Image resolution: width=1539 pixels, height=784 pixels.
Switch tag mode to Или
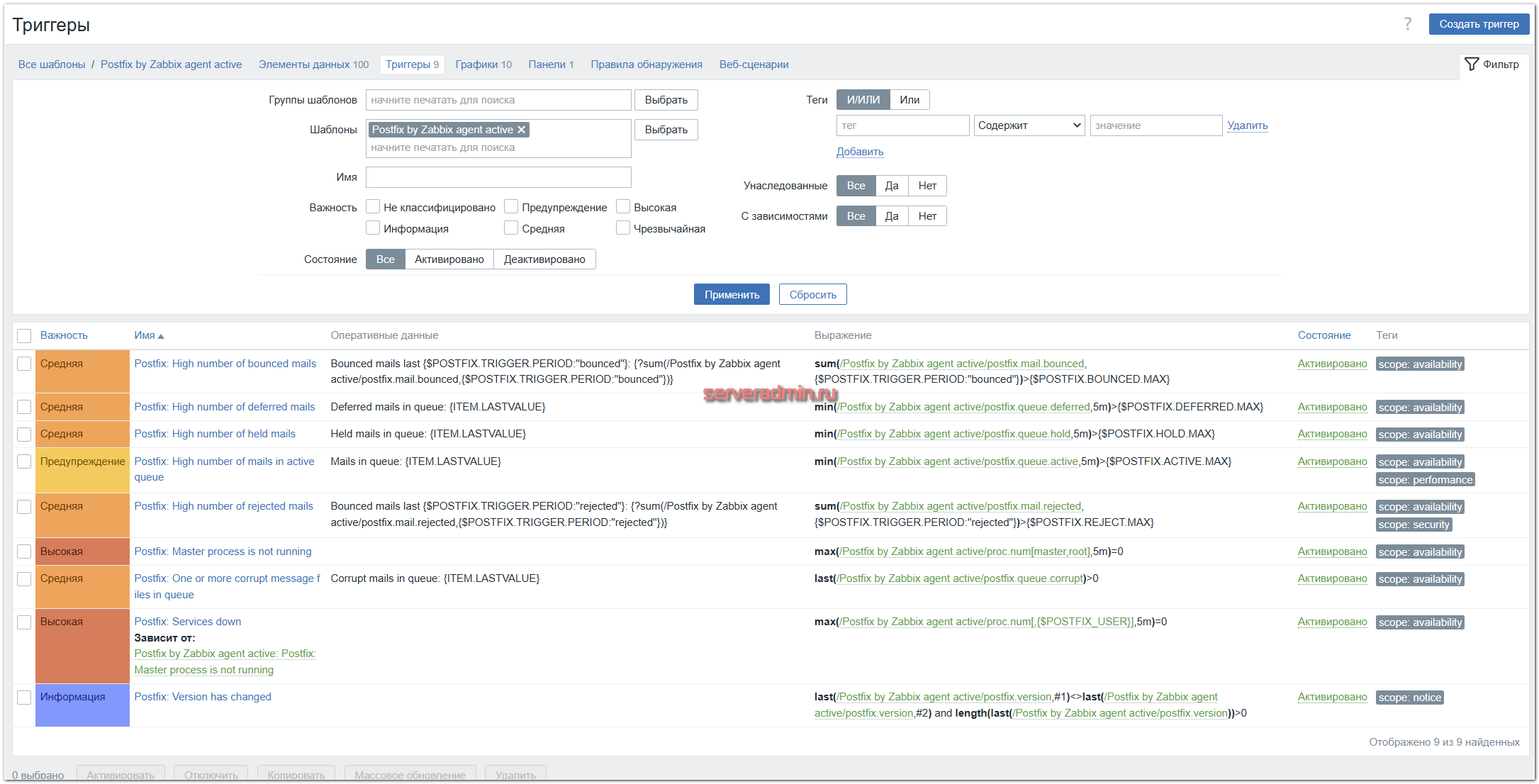pos(909,100)
